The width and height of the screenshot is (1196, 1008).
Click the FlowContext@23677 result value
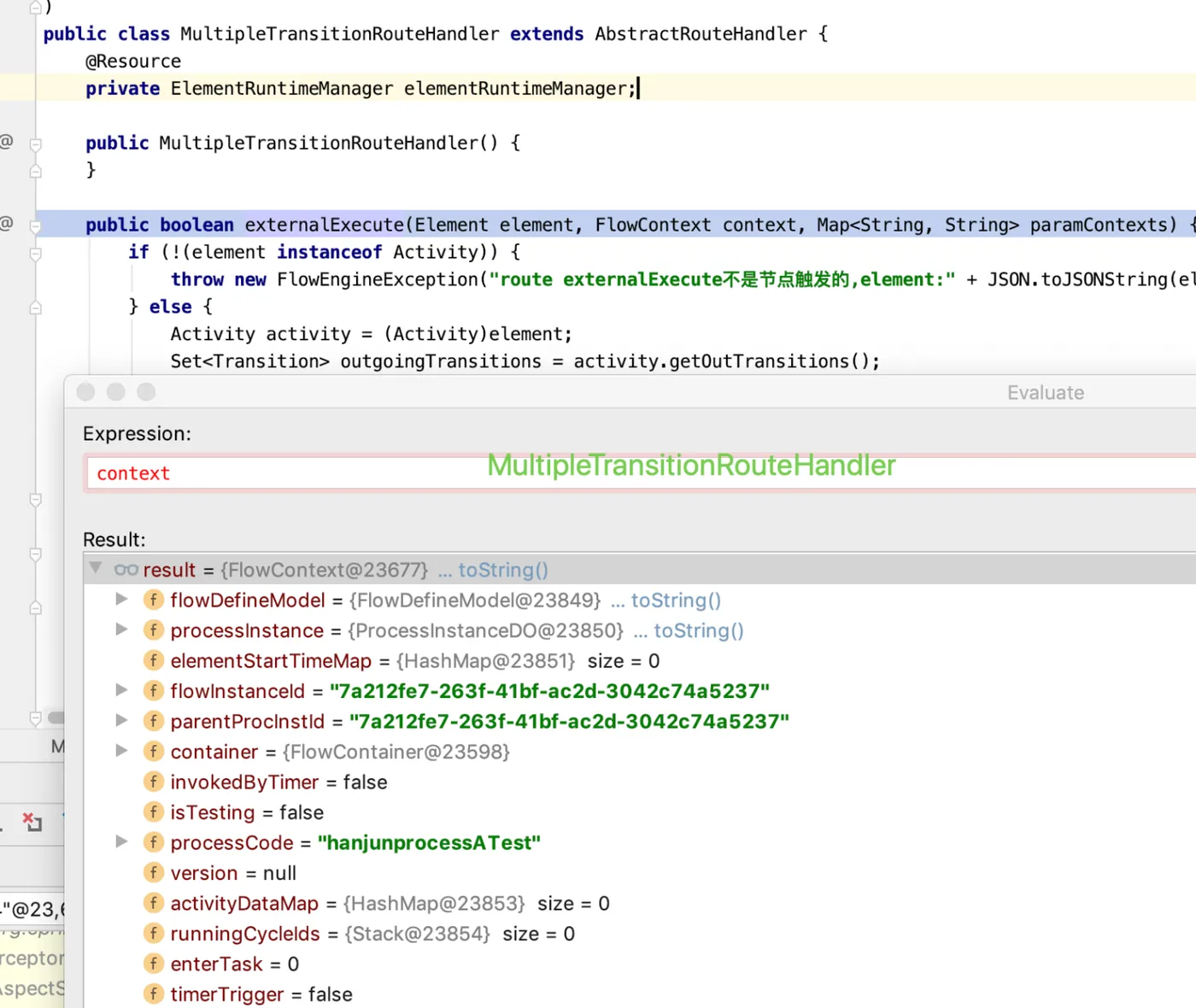(x=325, y=570)
